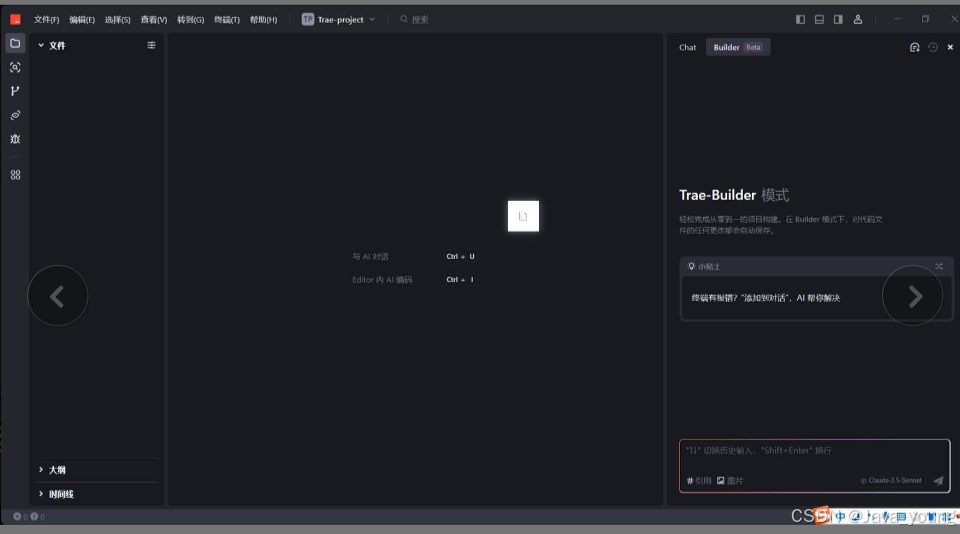Open the 帮助(H) menu
The image size is (960, 534).
(263, 20)
